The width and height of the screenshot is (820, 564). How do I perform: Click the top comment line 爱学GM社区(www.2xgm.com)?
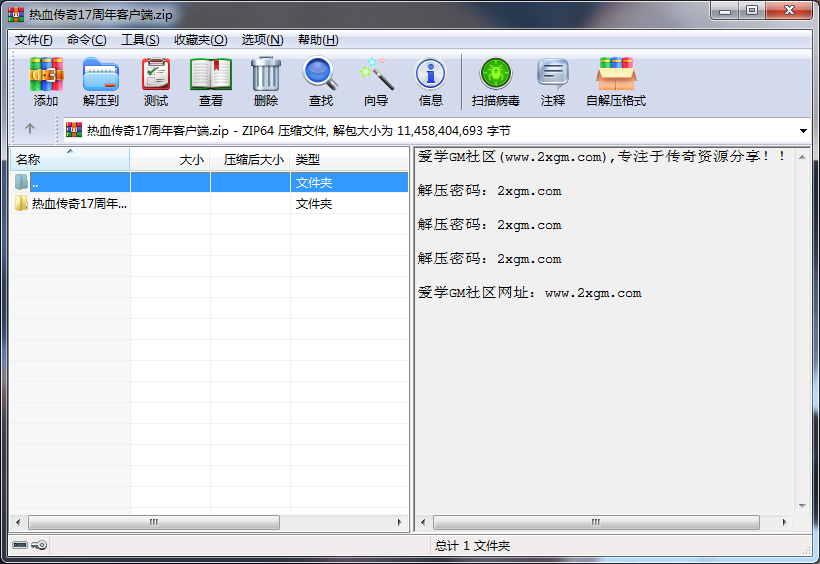point(601,156)
